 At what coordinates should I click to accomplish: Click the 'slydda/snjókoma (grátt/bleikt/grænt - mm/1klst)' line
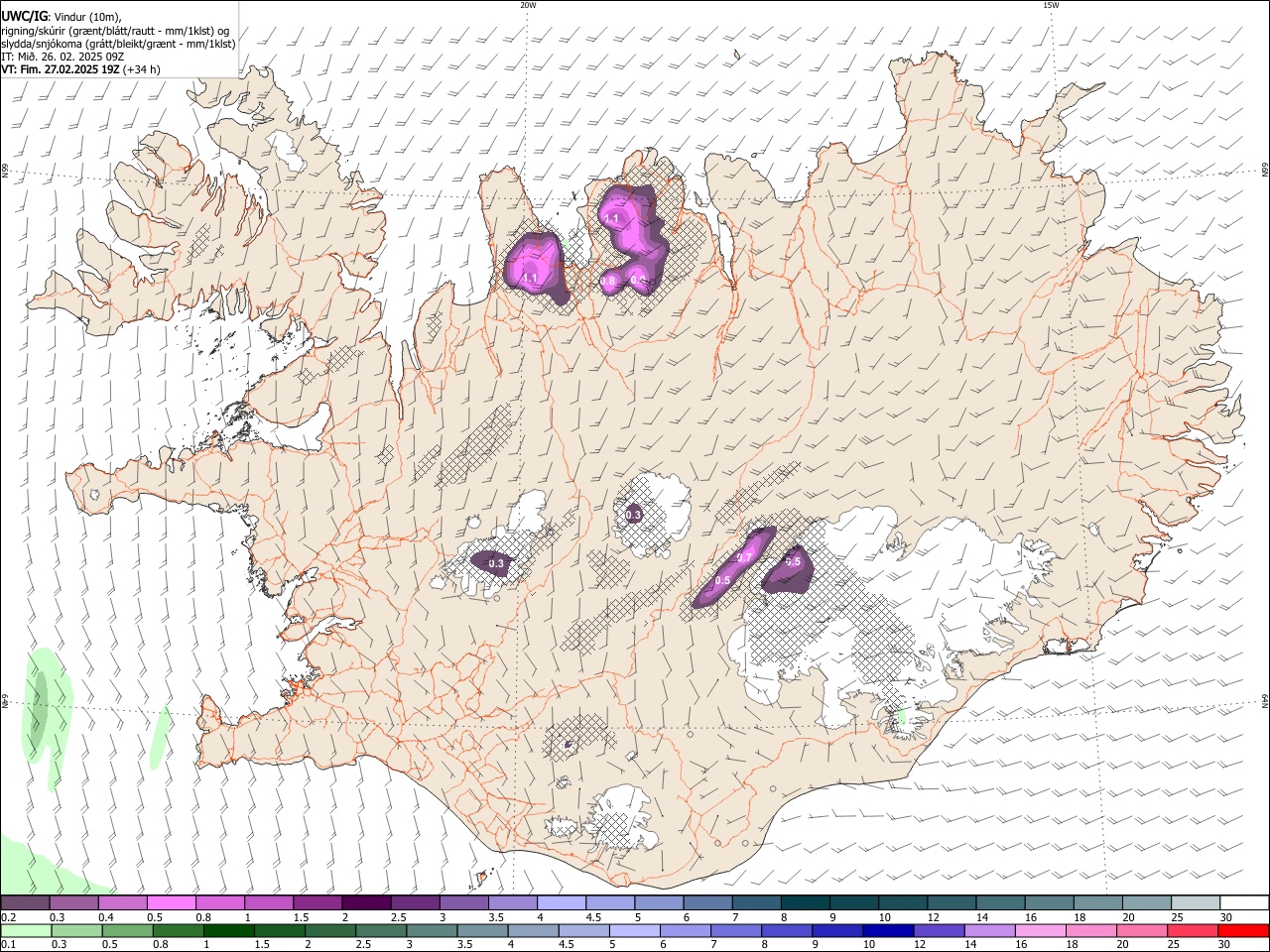118,44
